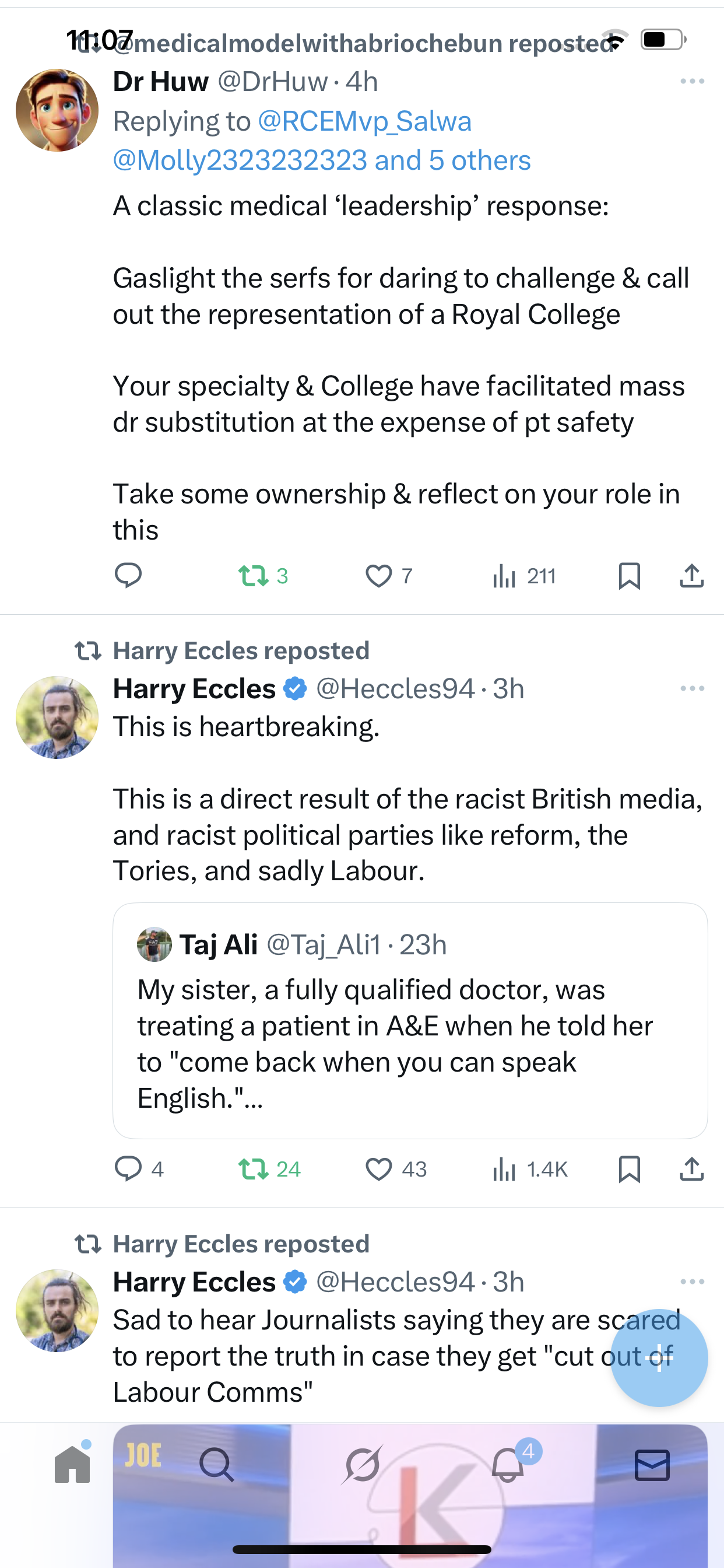Go to the Home tab
The height and width of the screenshot is (1568, 724).
tap(72, 1464)
